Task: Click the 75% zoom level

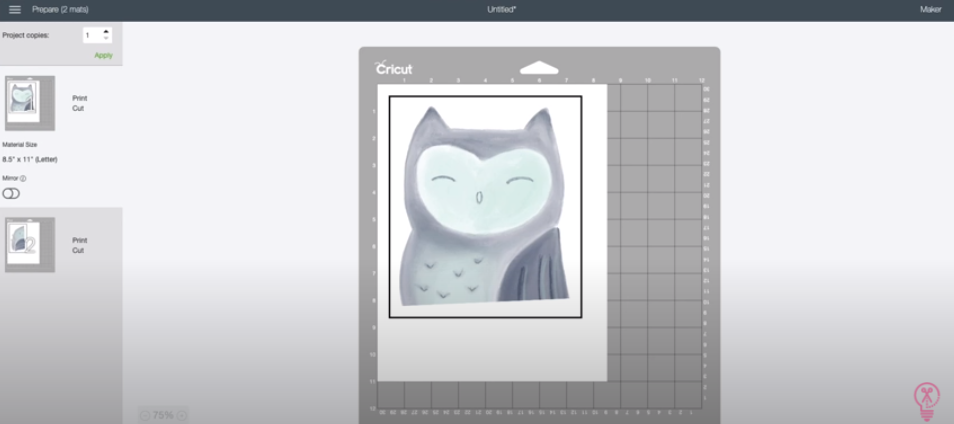Action: click(163, 415)
